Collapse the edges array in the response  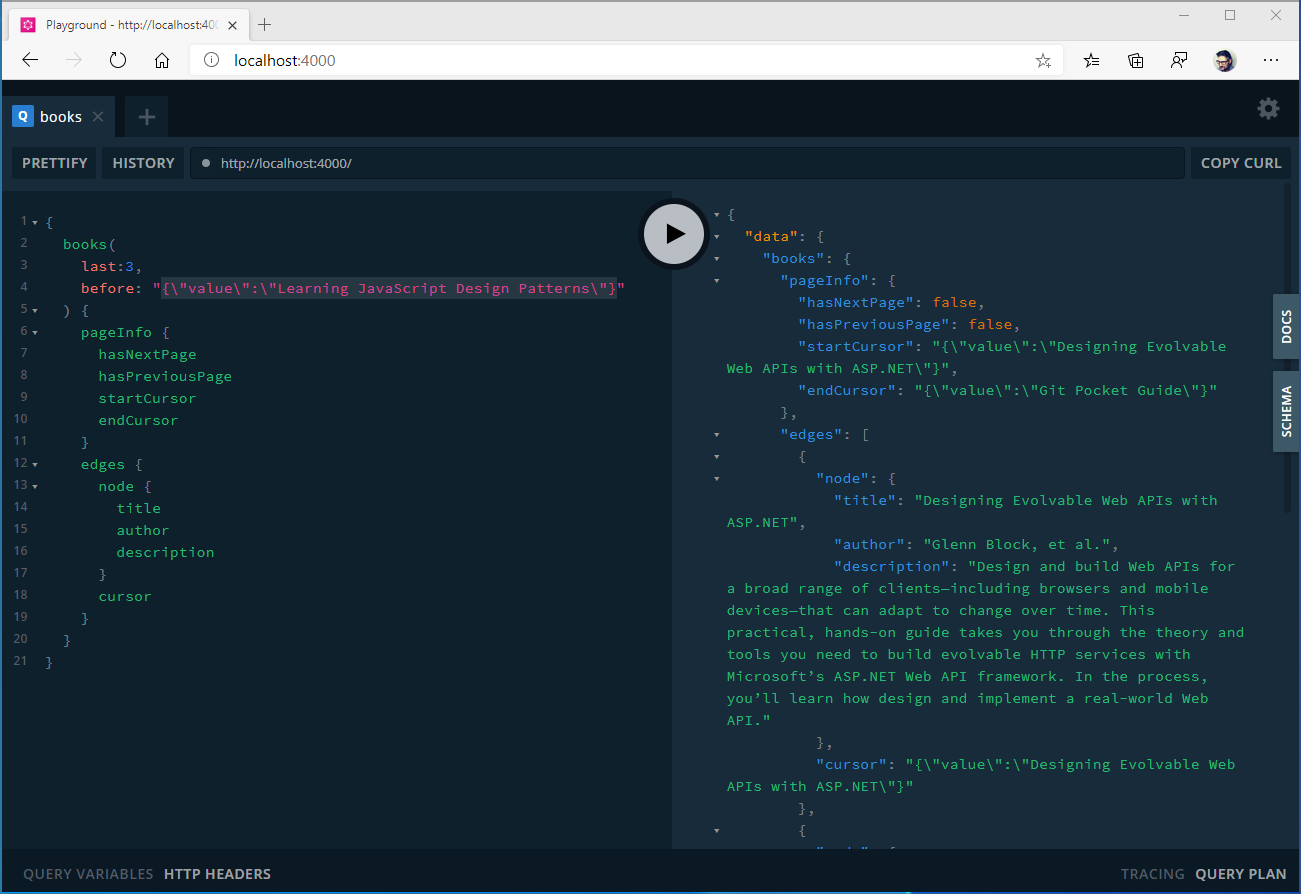click(716, 434)
